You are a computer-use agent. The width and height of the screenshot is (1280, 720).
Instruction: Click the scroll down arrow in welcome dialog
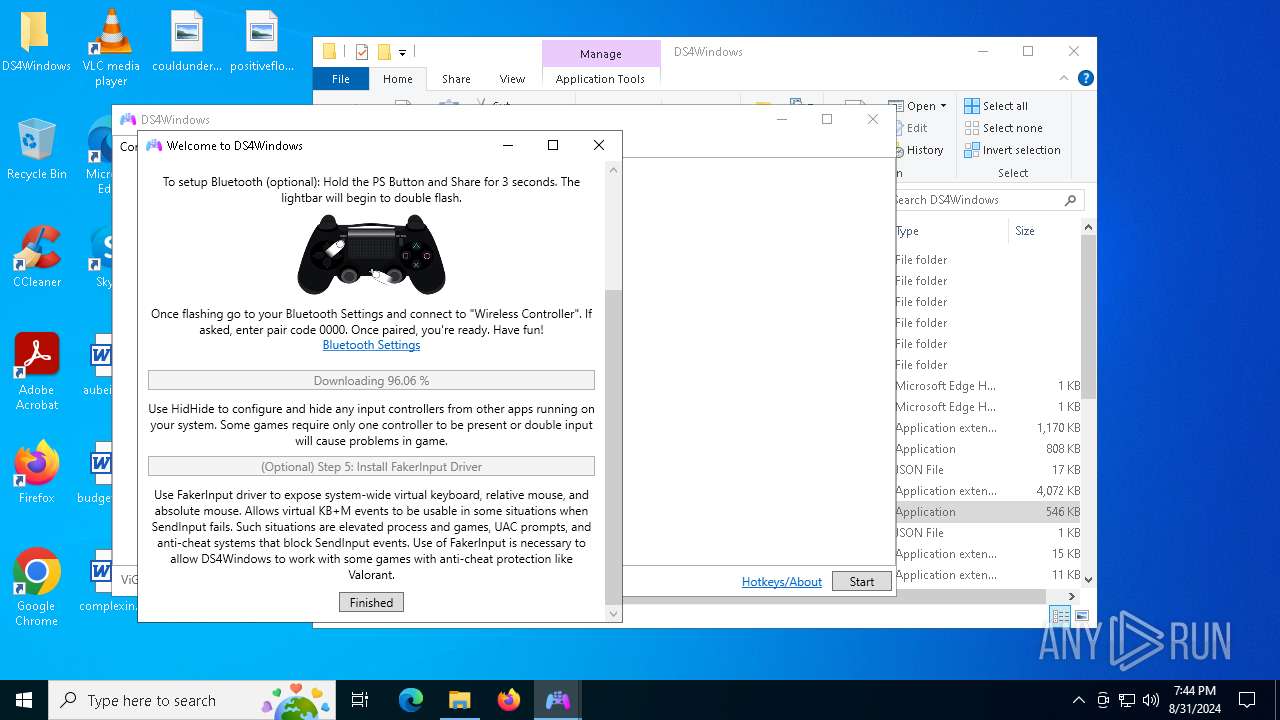tap(614, 613)
